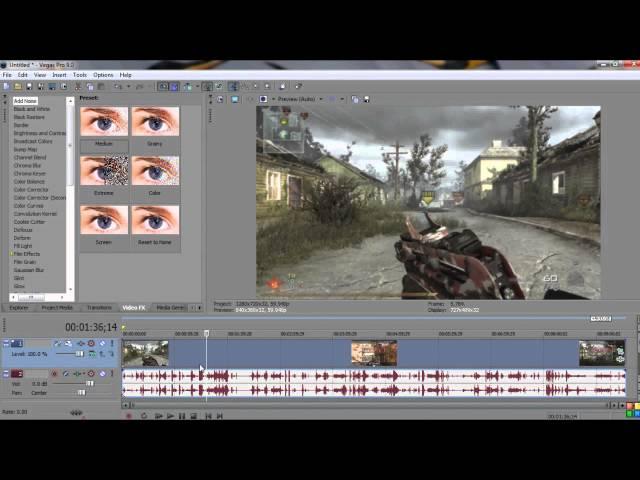Screen dimensions: 640x480
Task: Click the audio track Pan slider handle
Action: (x=81, y=393)
